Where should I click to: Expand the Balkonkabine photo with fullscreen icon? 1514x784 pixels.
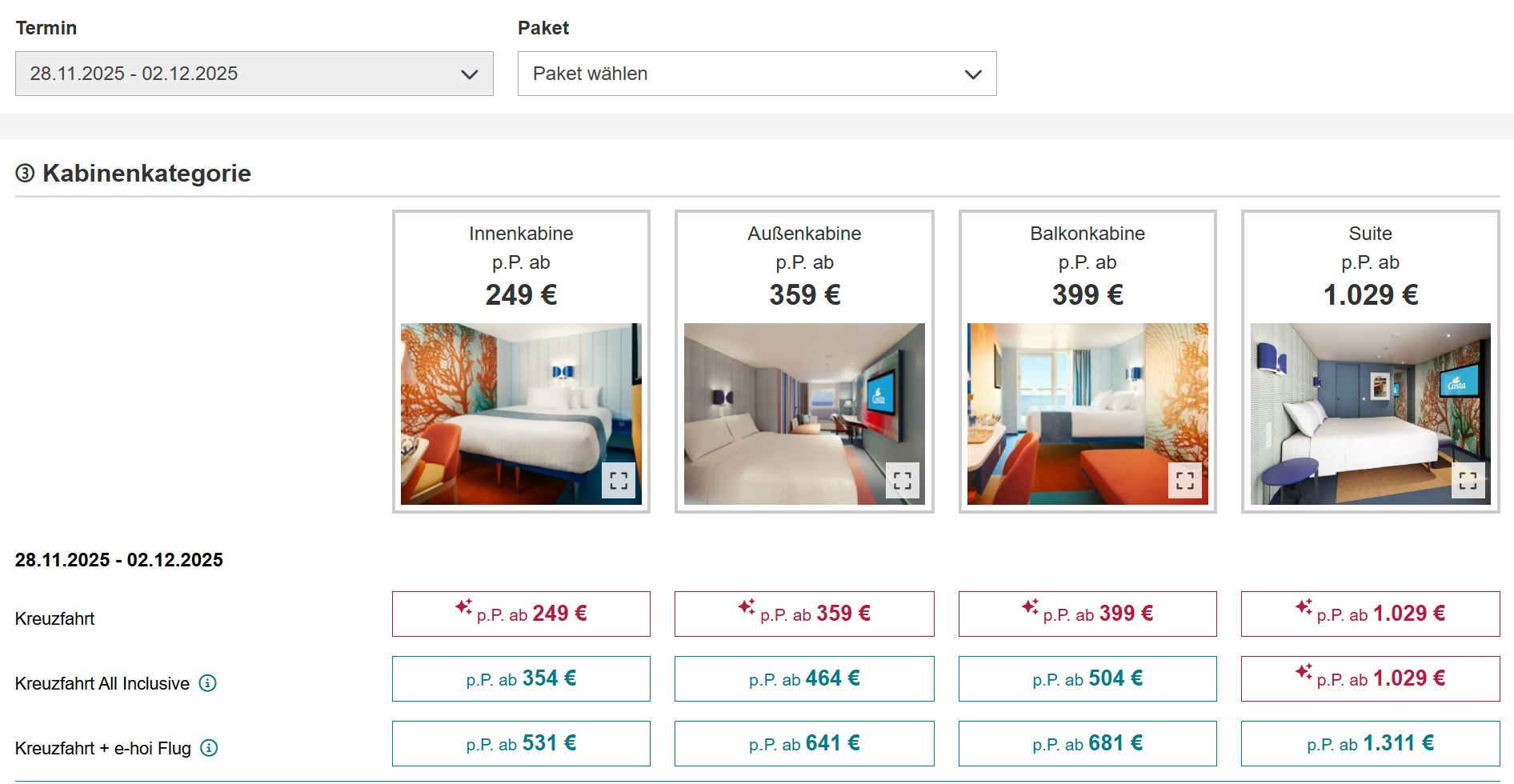[x=1185, y=481]
